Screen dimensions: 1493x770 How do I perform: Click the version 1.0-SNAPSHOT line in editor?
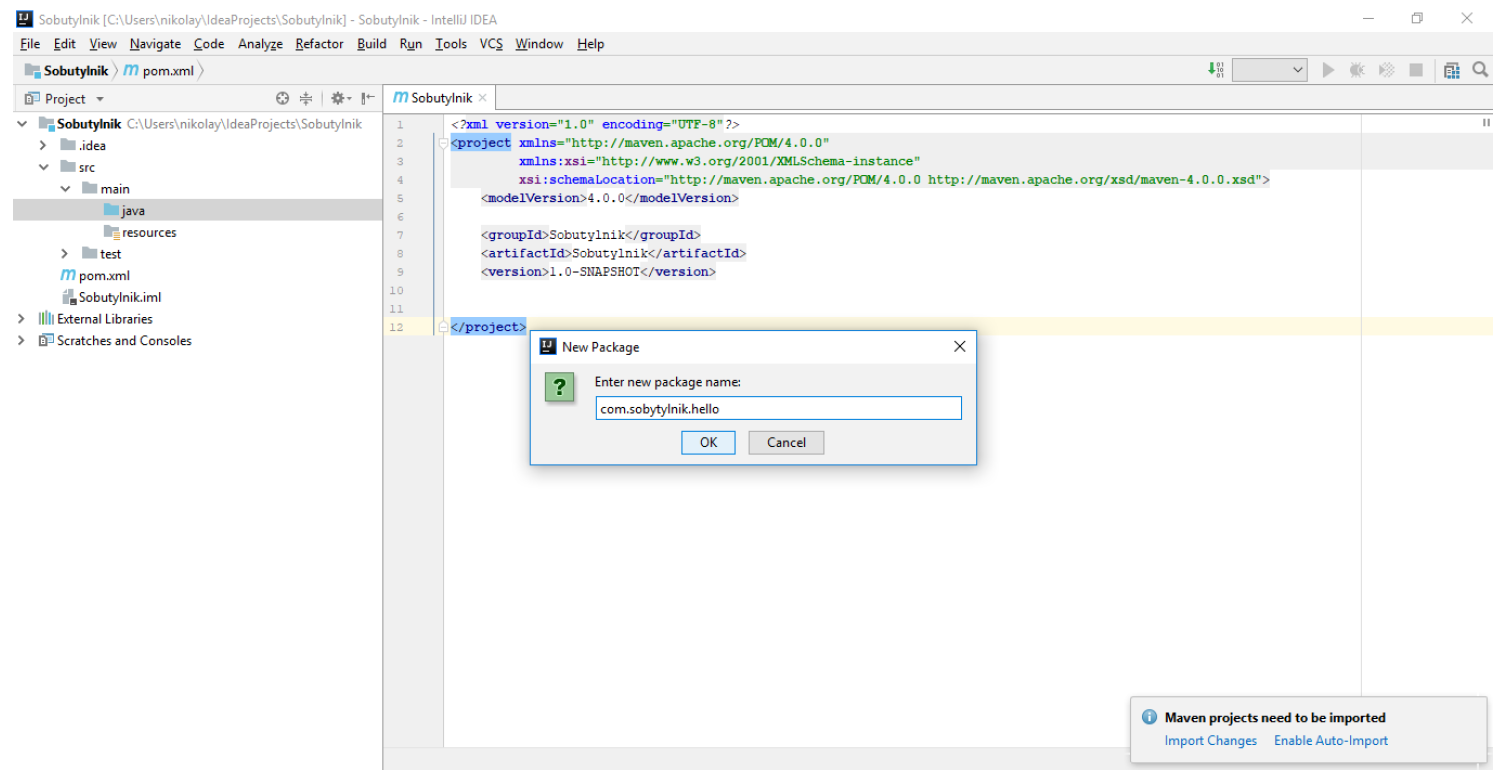[x=598, y=272]
